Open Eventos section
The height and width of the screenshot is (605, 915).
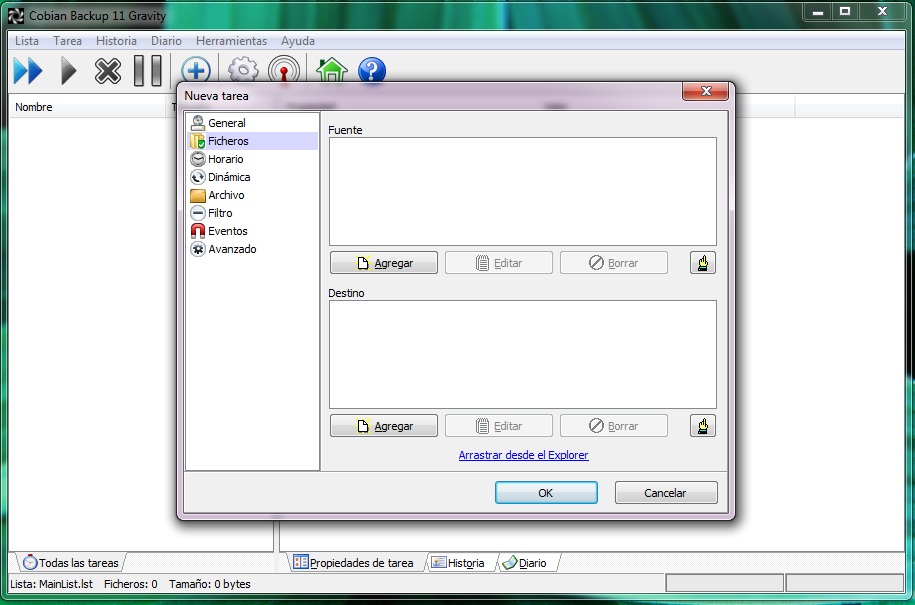pyautogui.click(x=253, y=232)
